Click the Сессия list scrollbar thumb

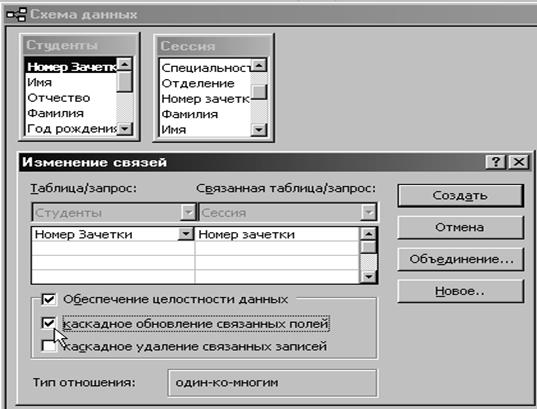[259, 92]
